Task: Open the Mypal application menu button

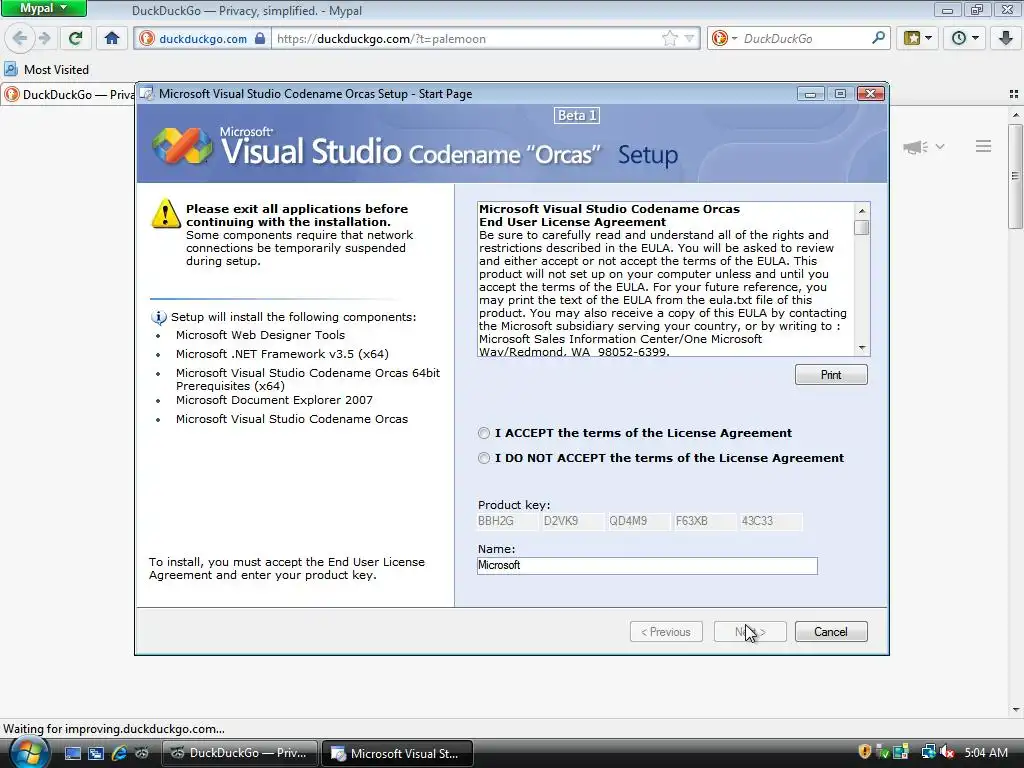Action: pos(43,8)
